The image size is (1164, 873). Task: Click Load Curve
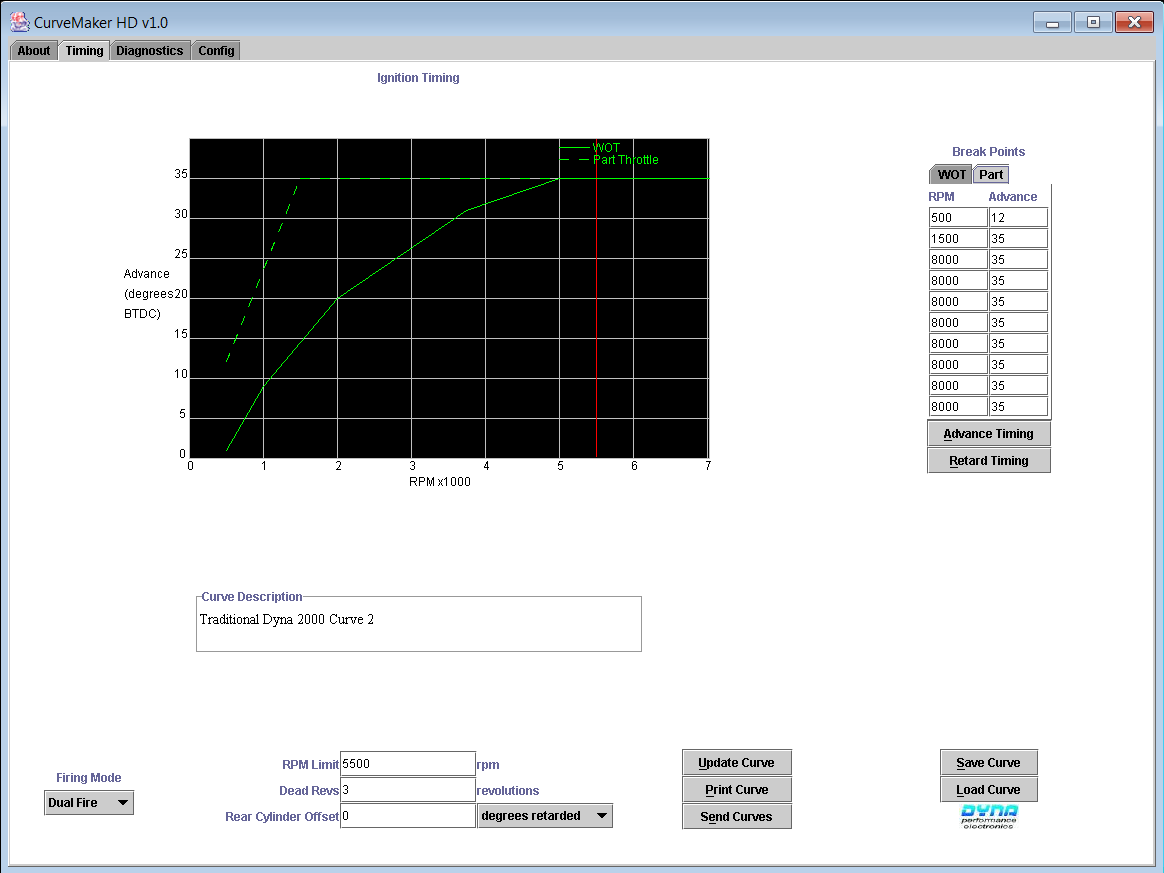pos(988,790)
